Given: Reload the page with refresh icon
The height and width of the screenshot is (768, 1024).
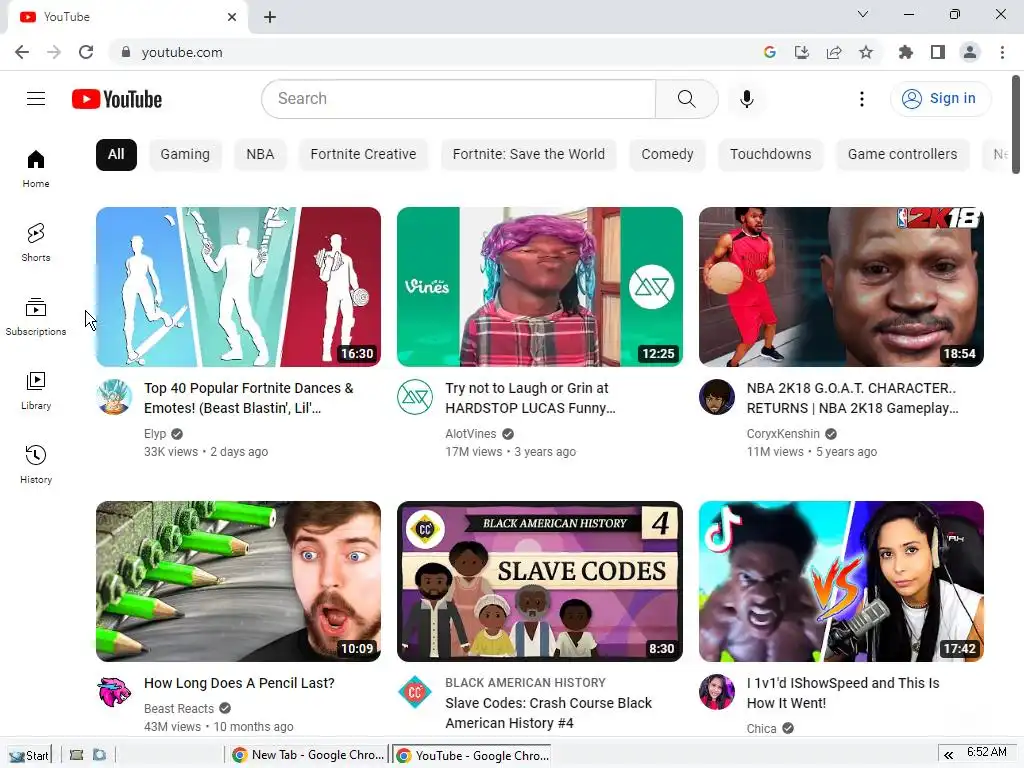Looking at the screenshot, I should (86, 52).
